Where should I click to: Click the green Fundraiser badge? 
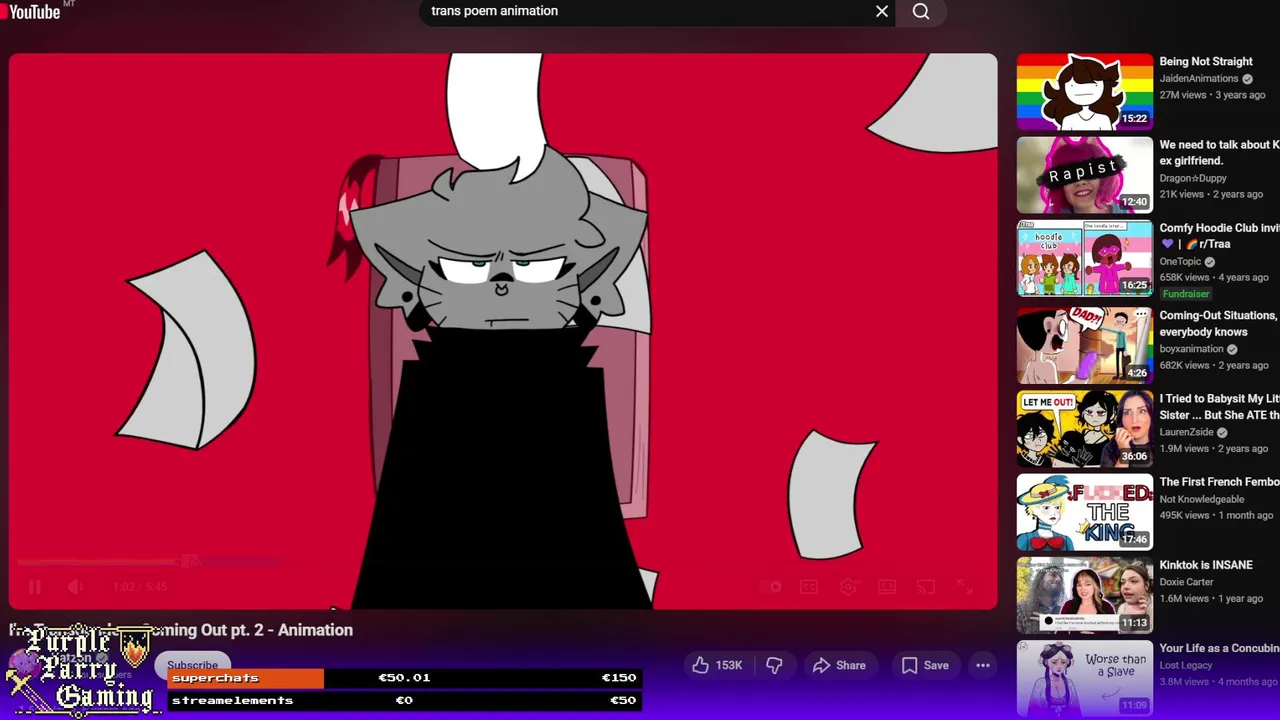tap(1186, 294)
